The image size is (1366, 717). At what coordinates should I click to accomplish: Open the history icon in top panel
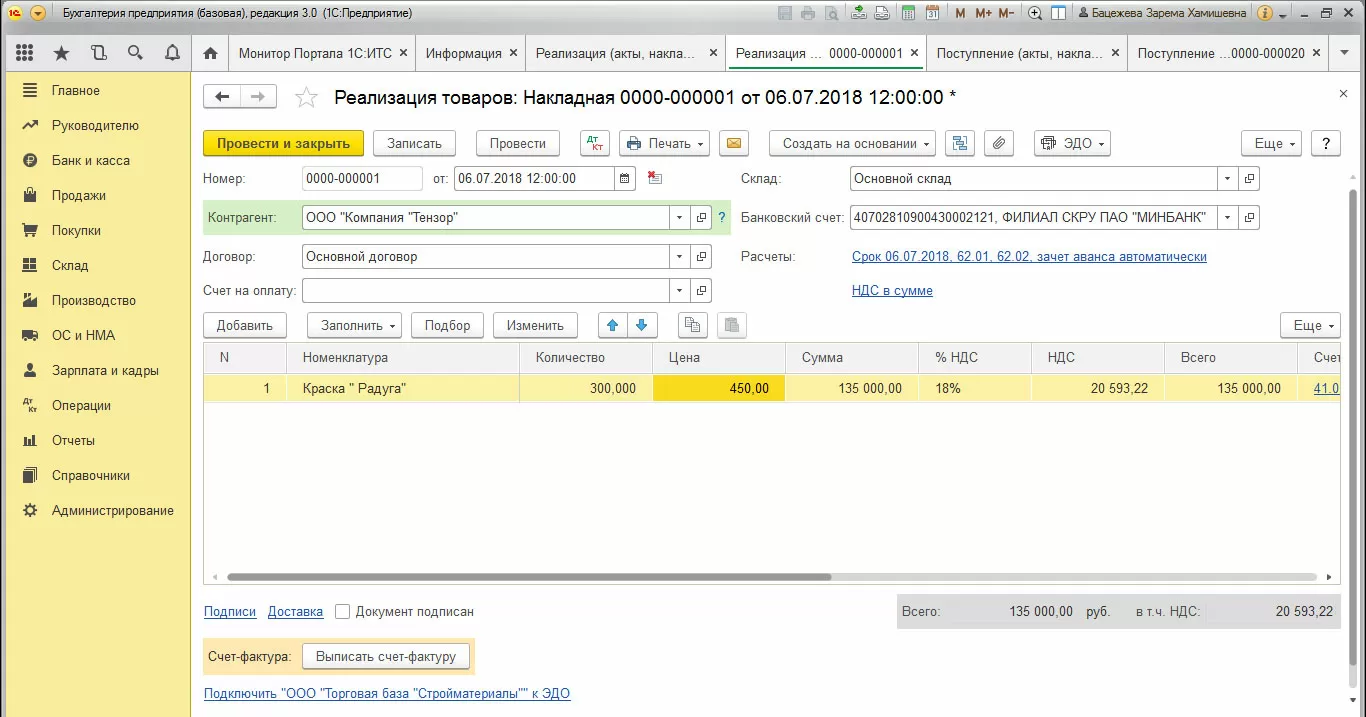(98, 53)
